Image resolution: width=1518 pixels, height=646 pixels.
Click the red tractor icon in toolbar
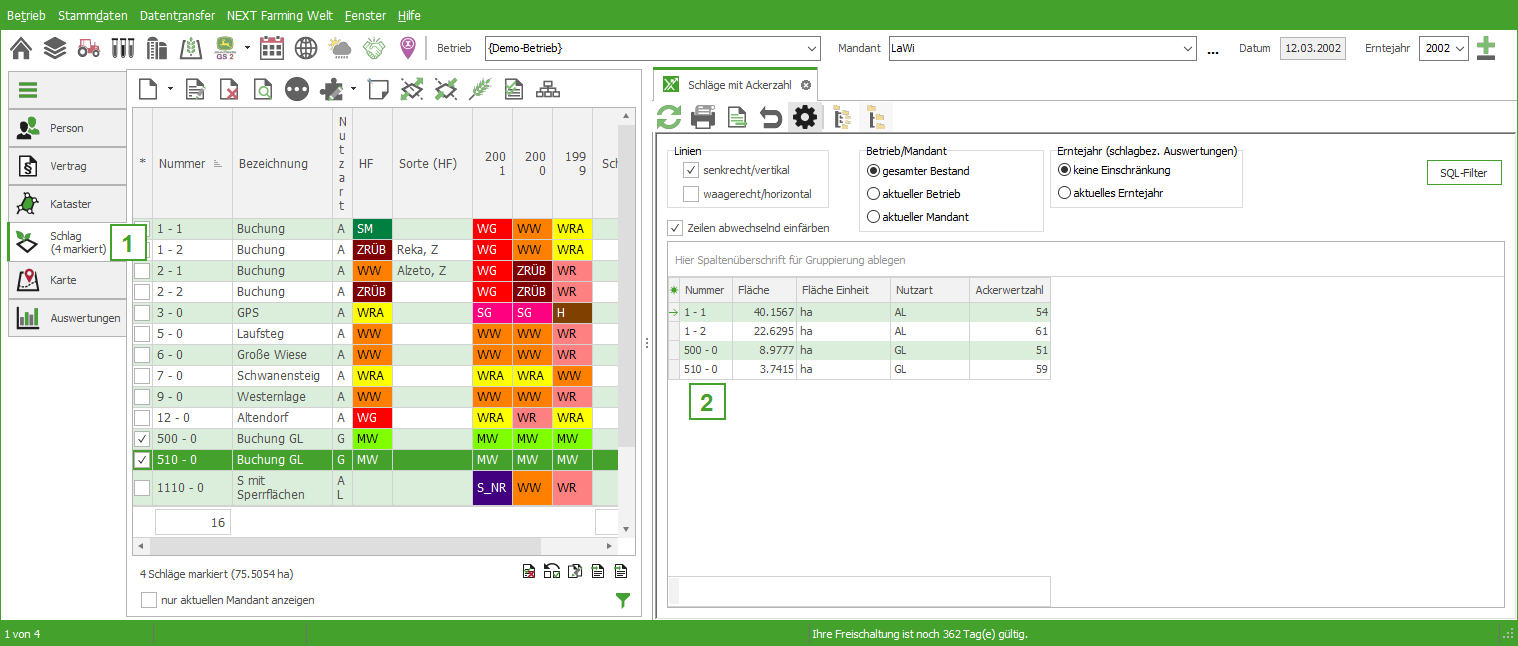tap(89, 48)
